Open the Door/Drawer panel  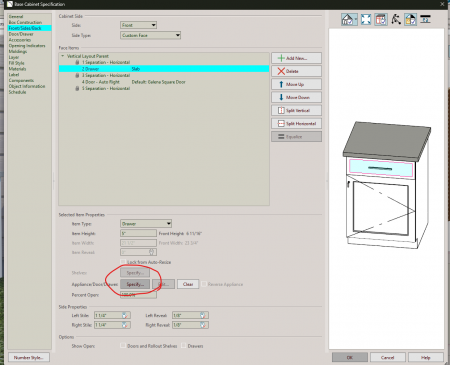21,34
